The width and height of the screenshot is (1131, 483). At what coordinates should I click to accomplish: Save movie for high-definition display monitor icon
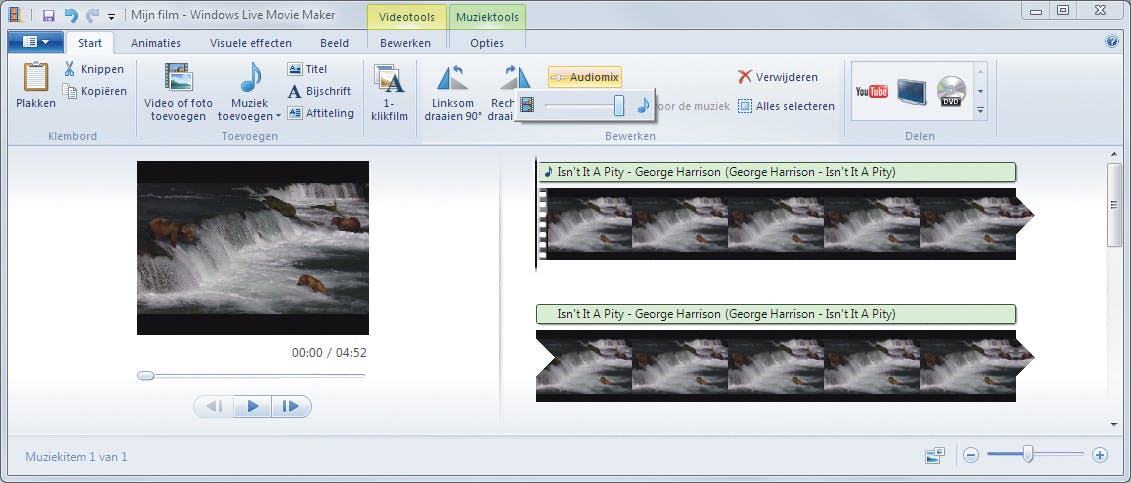[912, 92]
